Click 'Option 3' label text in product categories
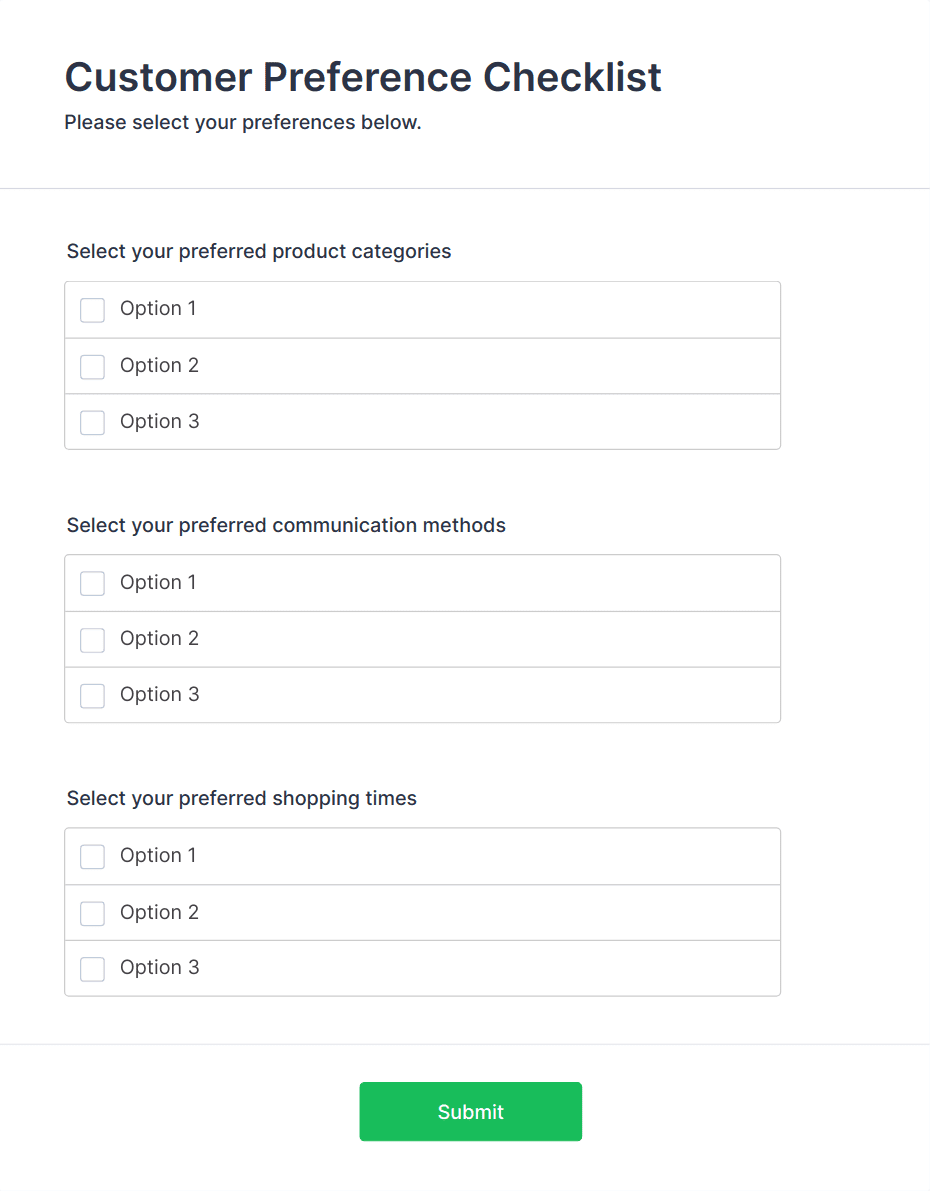The height and width of the screenshot is (1191, 930). pos(159,421)
